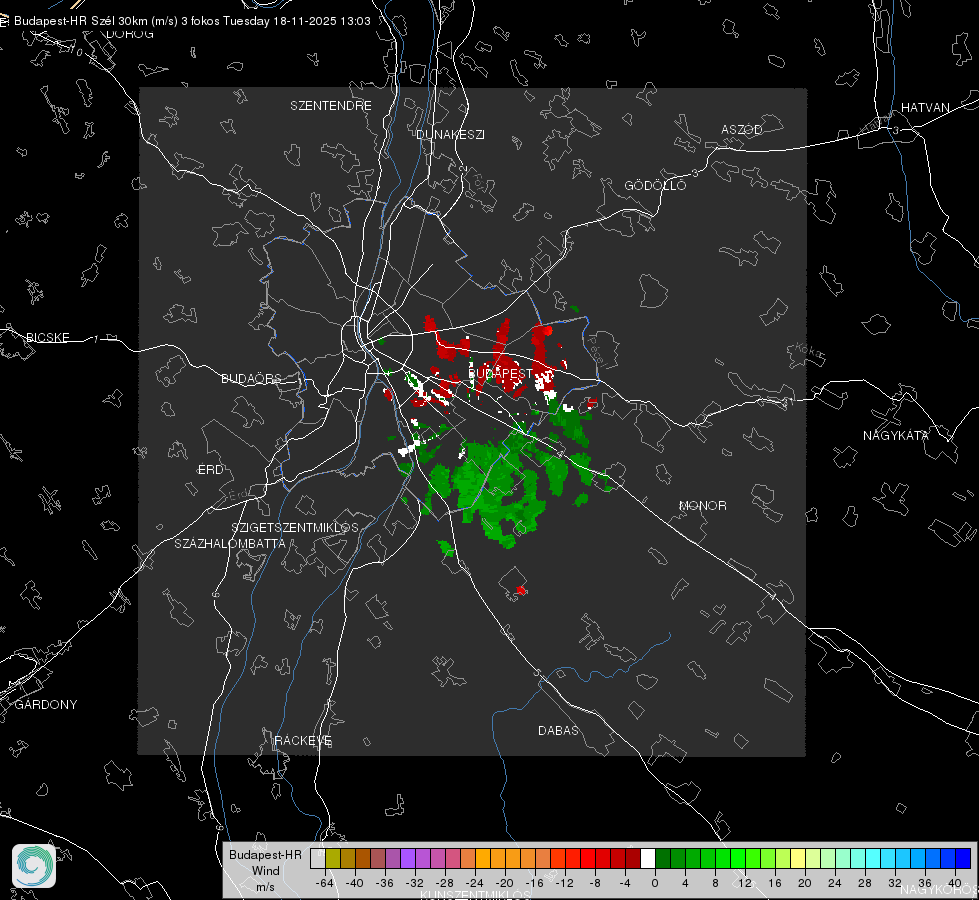Viewport: 979px width, 900px height.
Task: Click the 40 legend scale value
Action: [954, 883]
